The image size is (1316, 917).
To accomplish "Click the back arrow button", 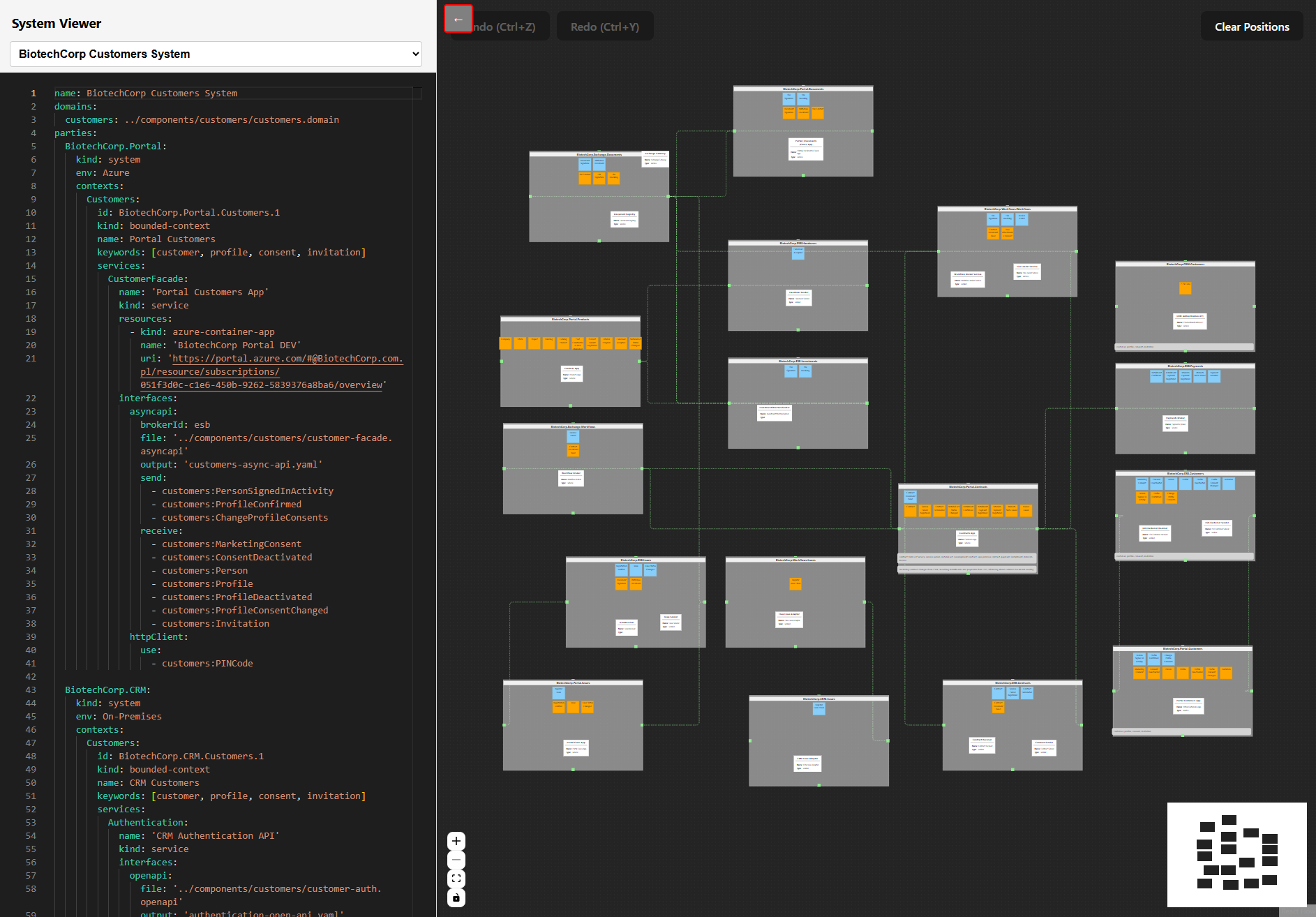I will (x=458, y=19).
